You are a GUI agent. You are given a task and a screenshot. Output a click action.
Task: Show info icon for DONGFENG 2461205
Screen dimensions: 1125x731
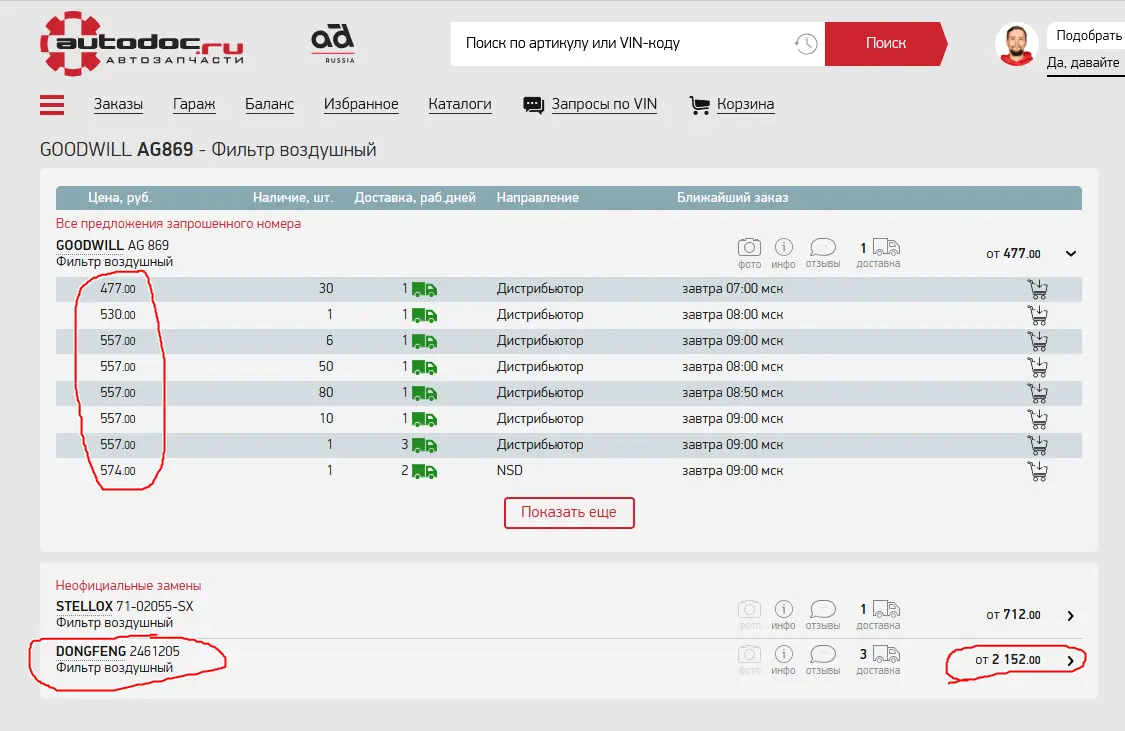tap(783, 654)
